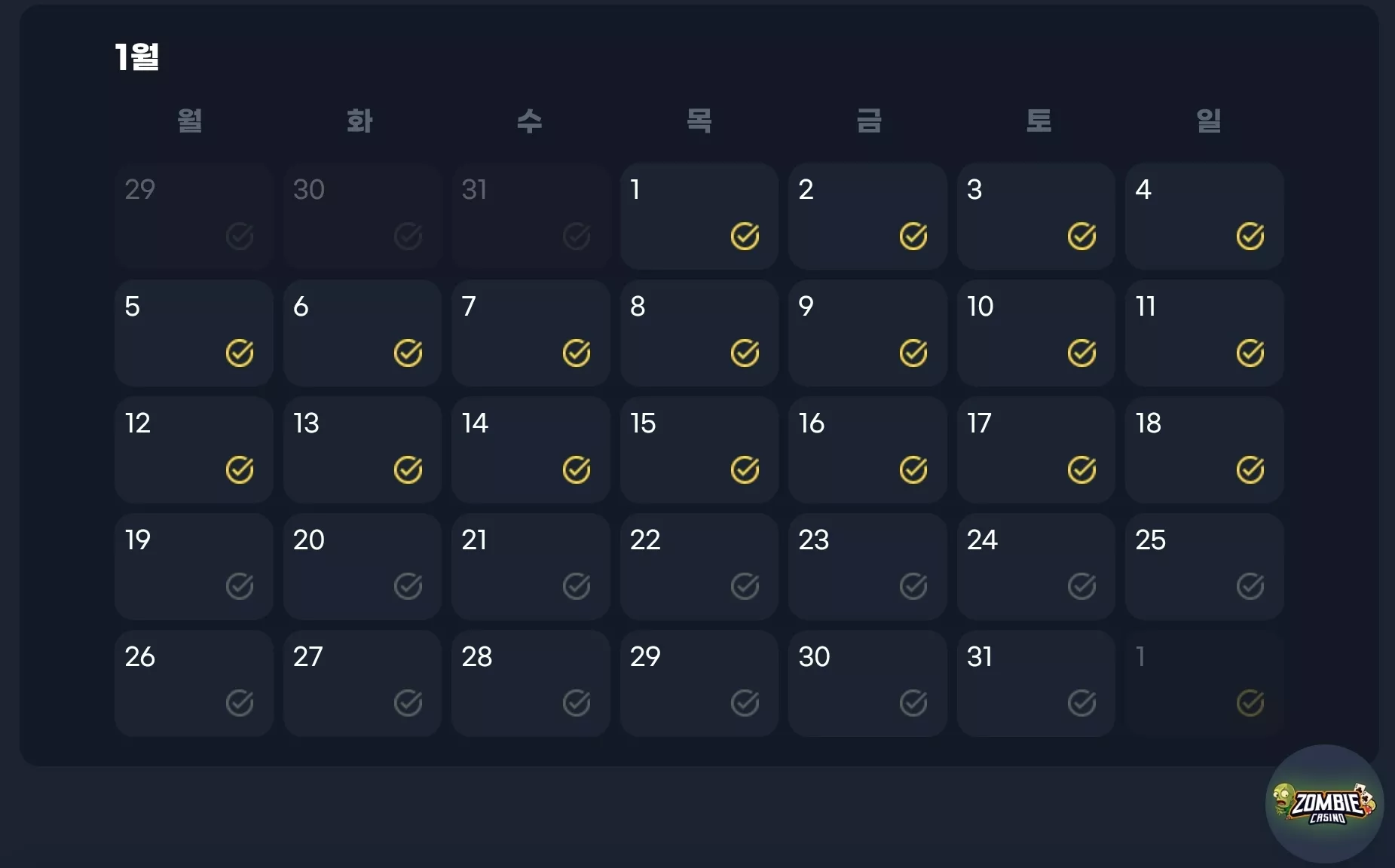
Task: Click the 1월 month title
Action: click(137, 57)
